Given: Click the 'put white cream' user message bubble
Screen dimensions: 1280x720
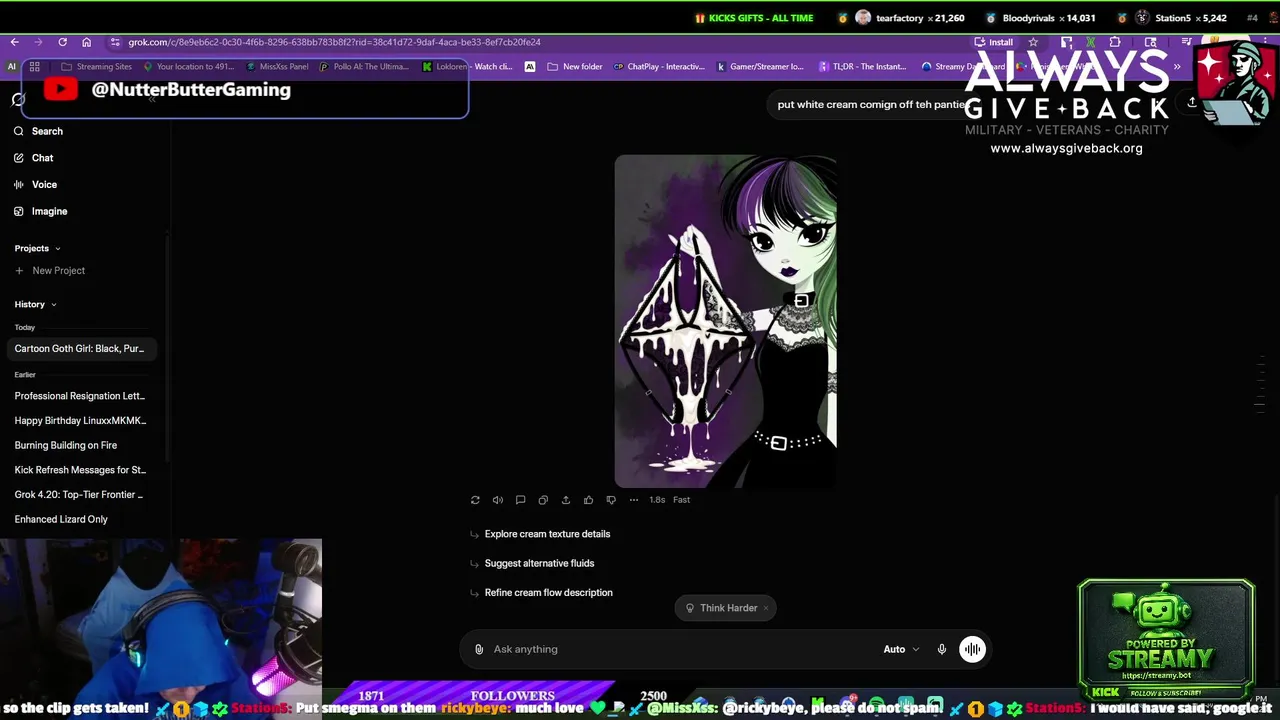Looking at the screenshot, I should pyautogui.click(x=871, y=104).
